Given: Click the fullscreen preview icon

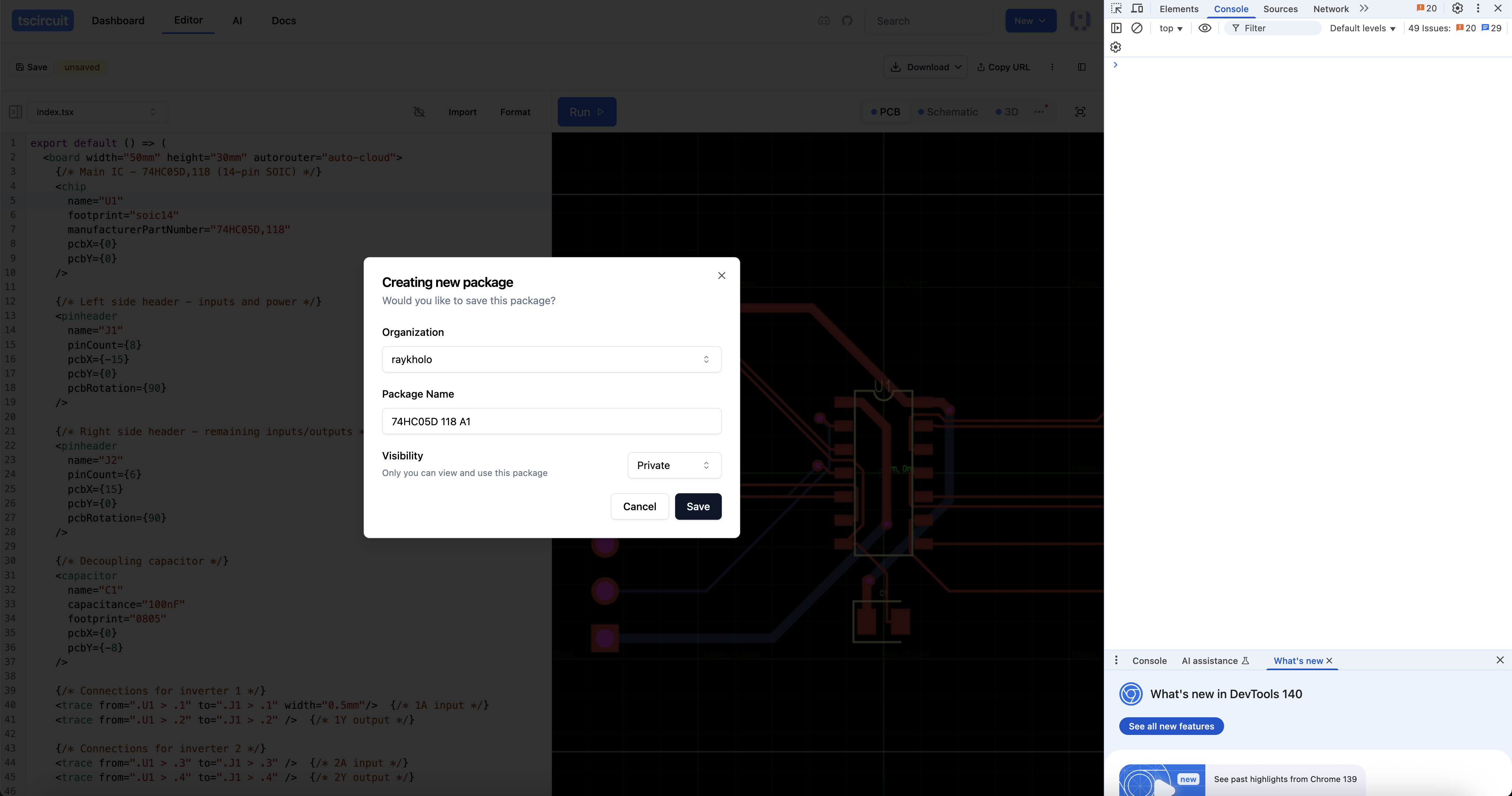Looking at the screenshot, I should click(1080, 111).
